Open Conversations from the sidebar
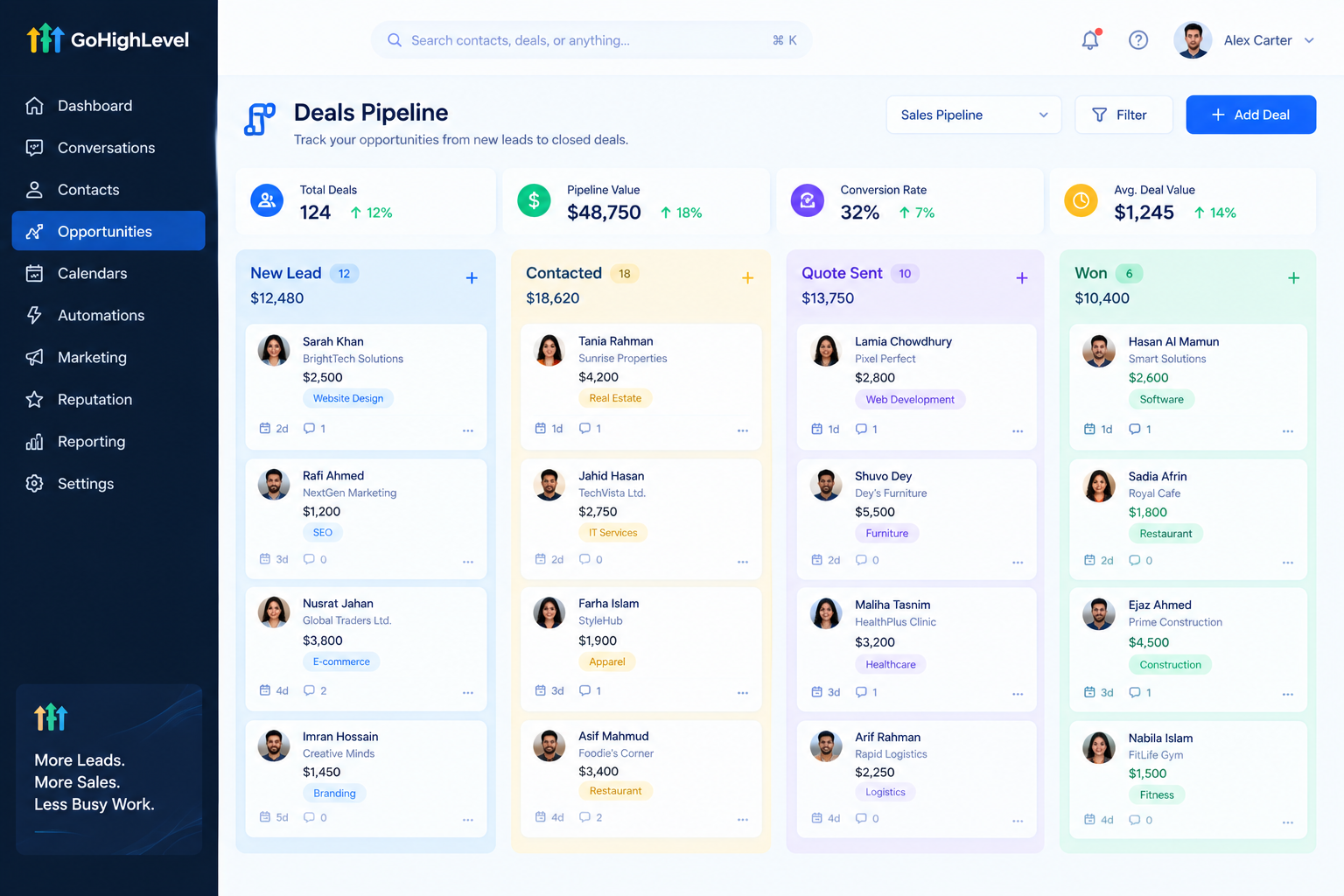This screenshot has width=1344, height=896. coord(108,148)
